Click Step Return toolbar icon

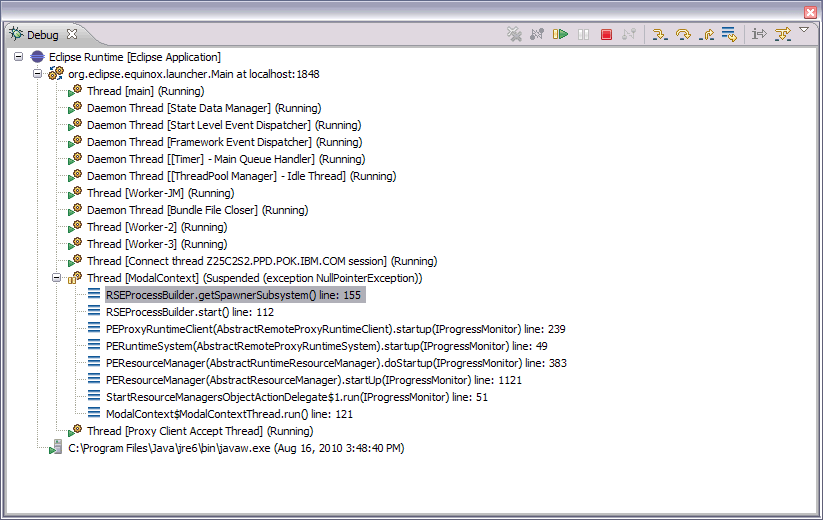706,35
